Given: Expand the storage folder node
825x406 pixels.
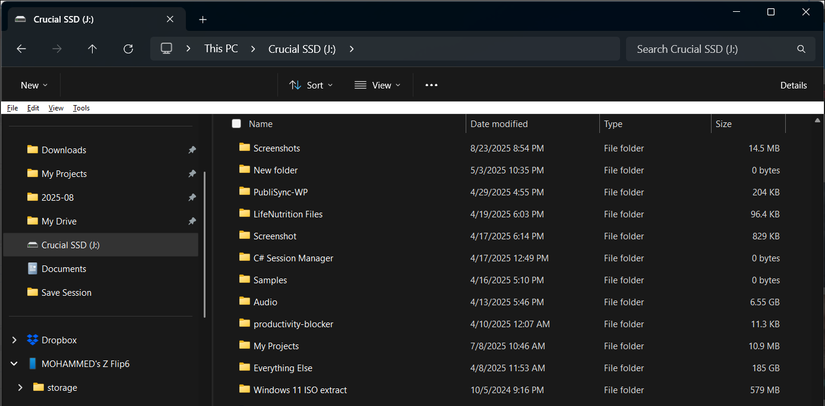Looking at the screenshot, I should pyautogui.click(x=20, y=387).
